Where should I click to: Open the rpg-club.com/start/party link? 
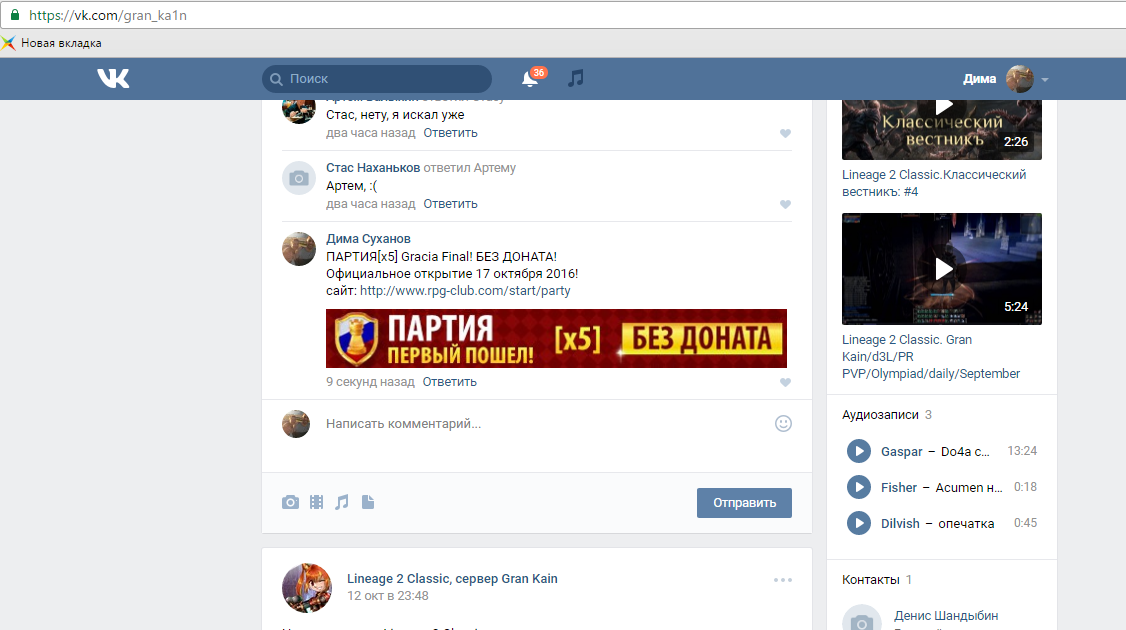coord(465,291)
